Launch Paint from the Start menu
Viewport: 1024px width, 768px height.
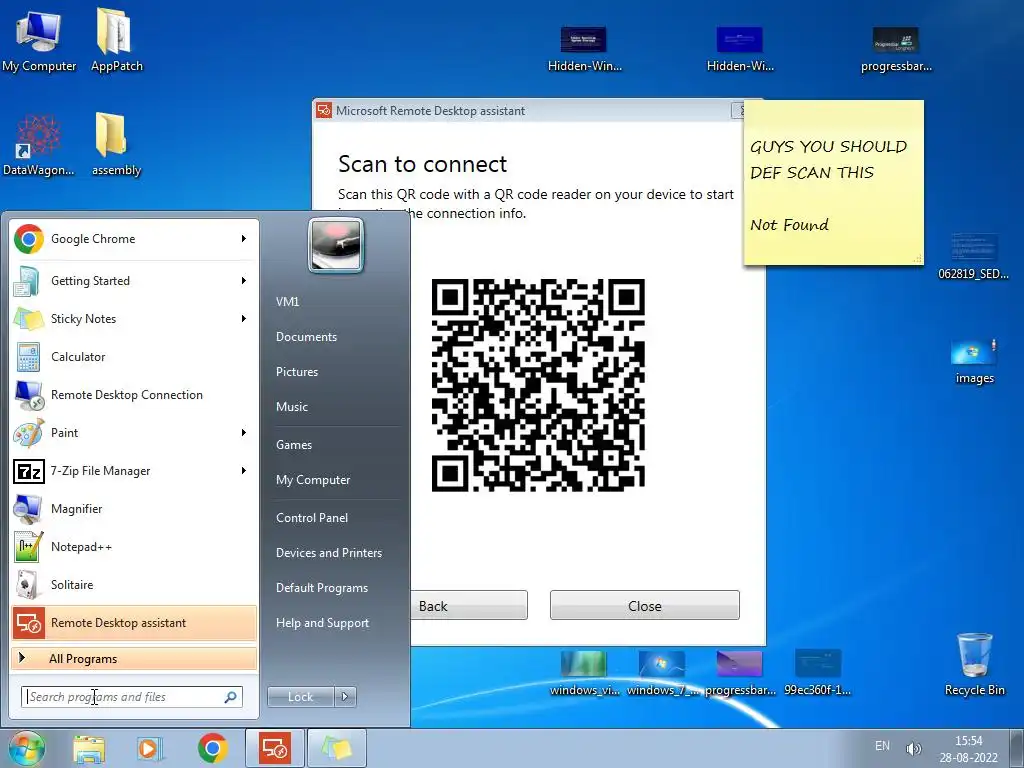coord(134,432)
